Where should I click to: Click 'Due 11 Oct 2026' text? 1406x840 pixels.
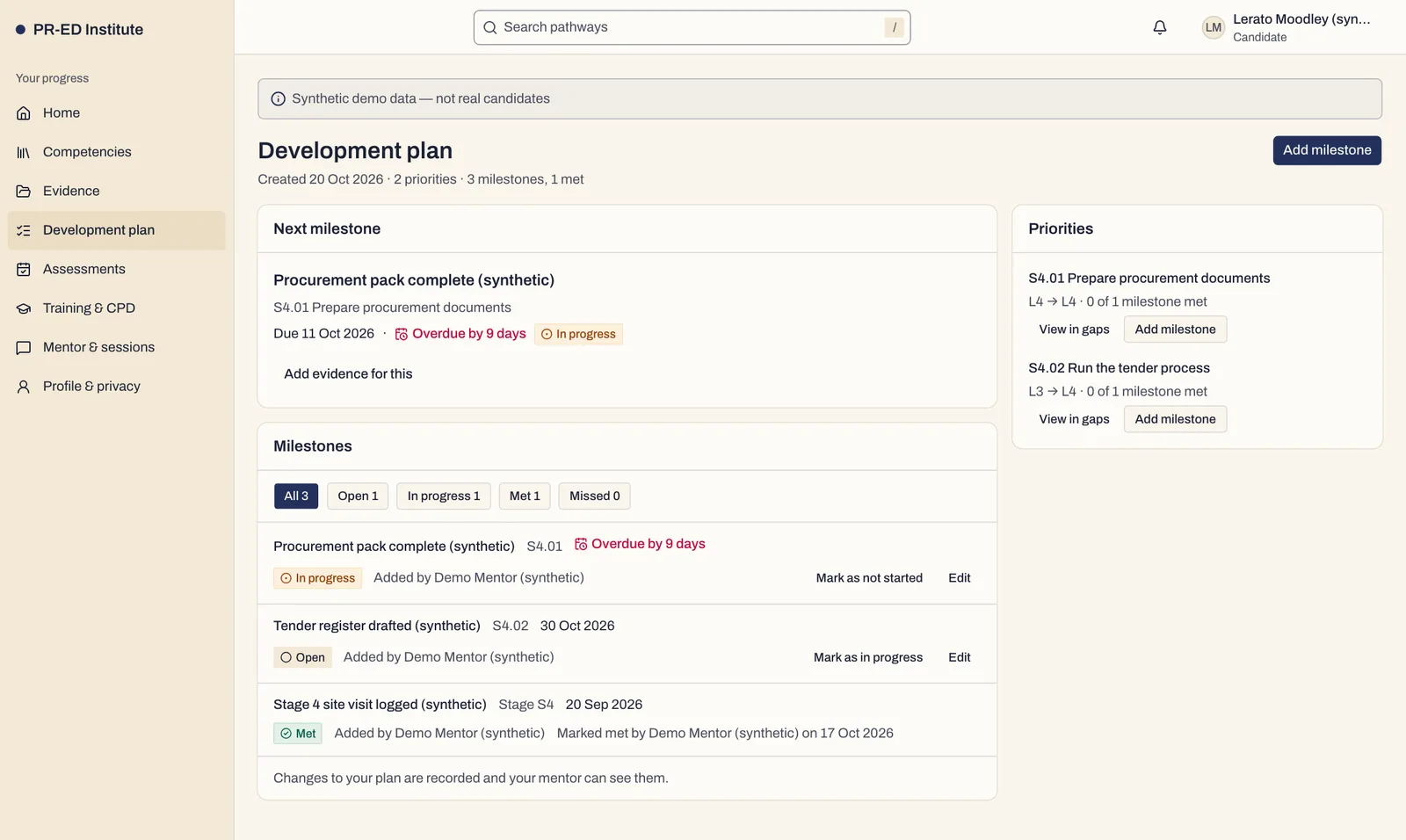coord(323,334)
